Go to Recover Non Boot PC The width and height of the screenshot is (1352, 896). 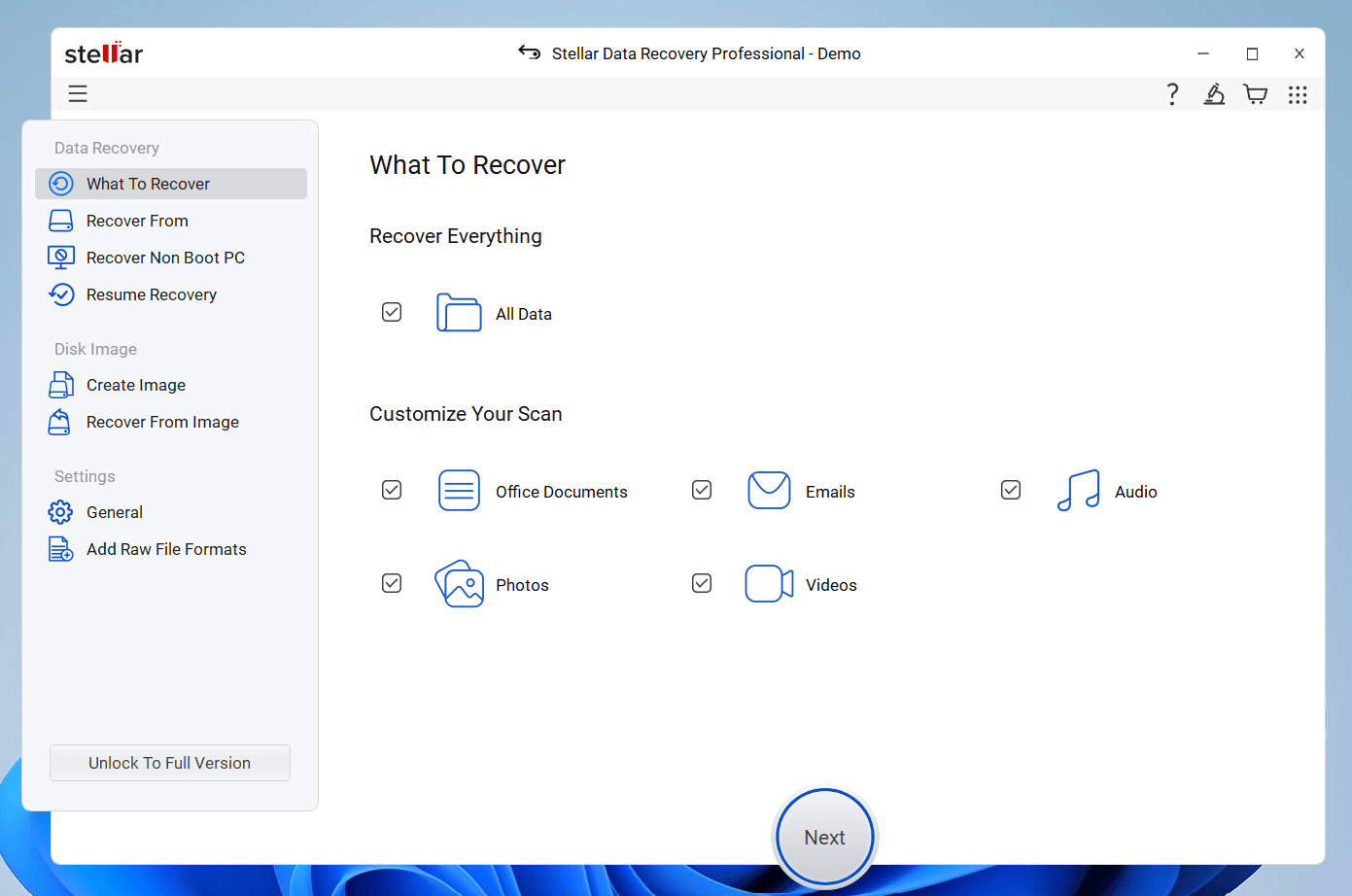point(171,258)
